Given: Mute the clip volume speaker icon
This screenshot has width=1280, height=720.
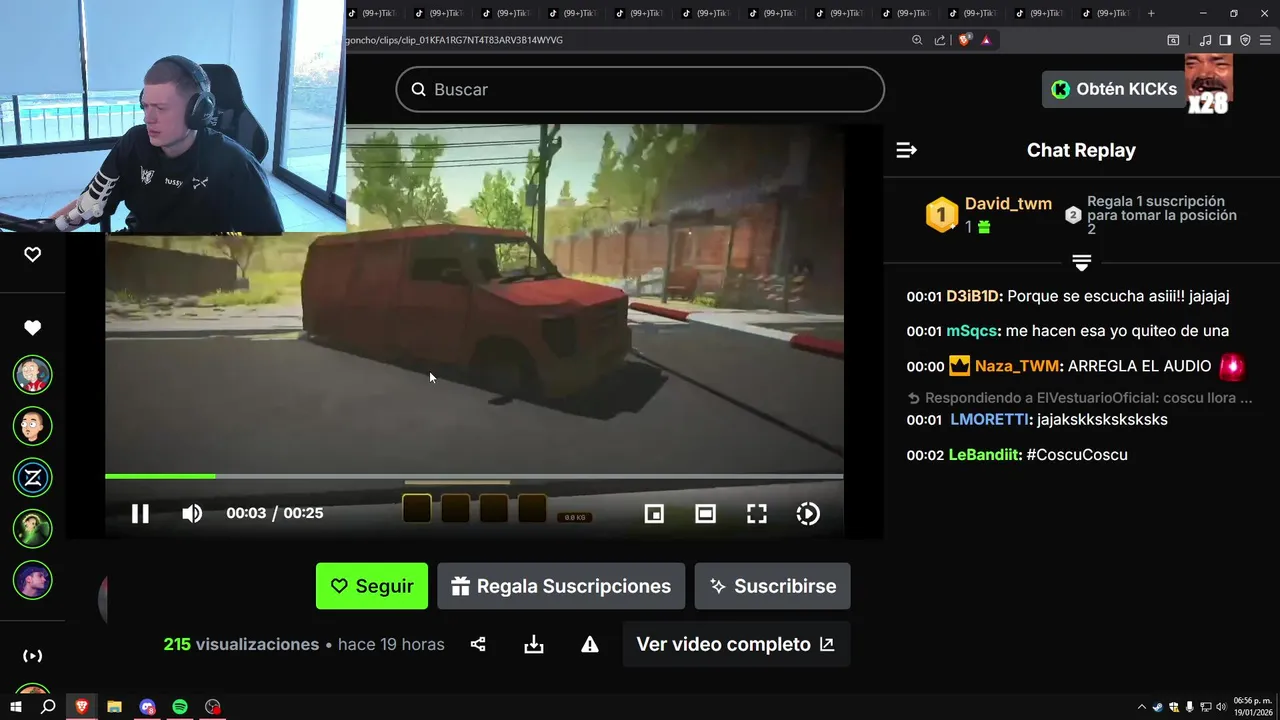Looking at the screenshot, I should (x=192, y=513).
